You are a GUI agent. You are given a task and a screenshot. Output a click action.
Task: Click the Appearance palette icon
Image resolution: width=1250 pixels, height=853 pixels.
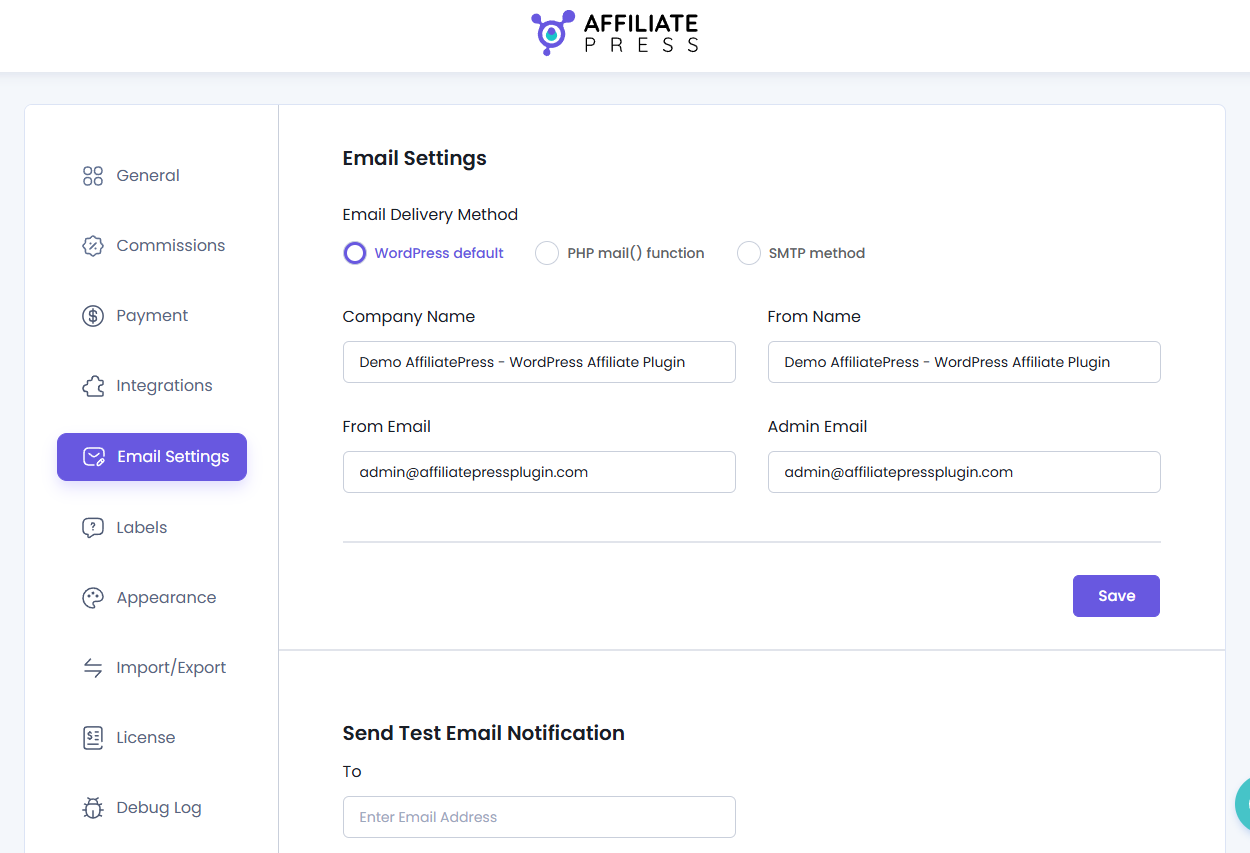(92, 597)
